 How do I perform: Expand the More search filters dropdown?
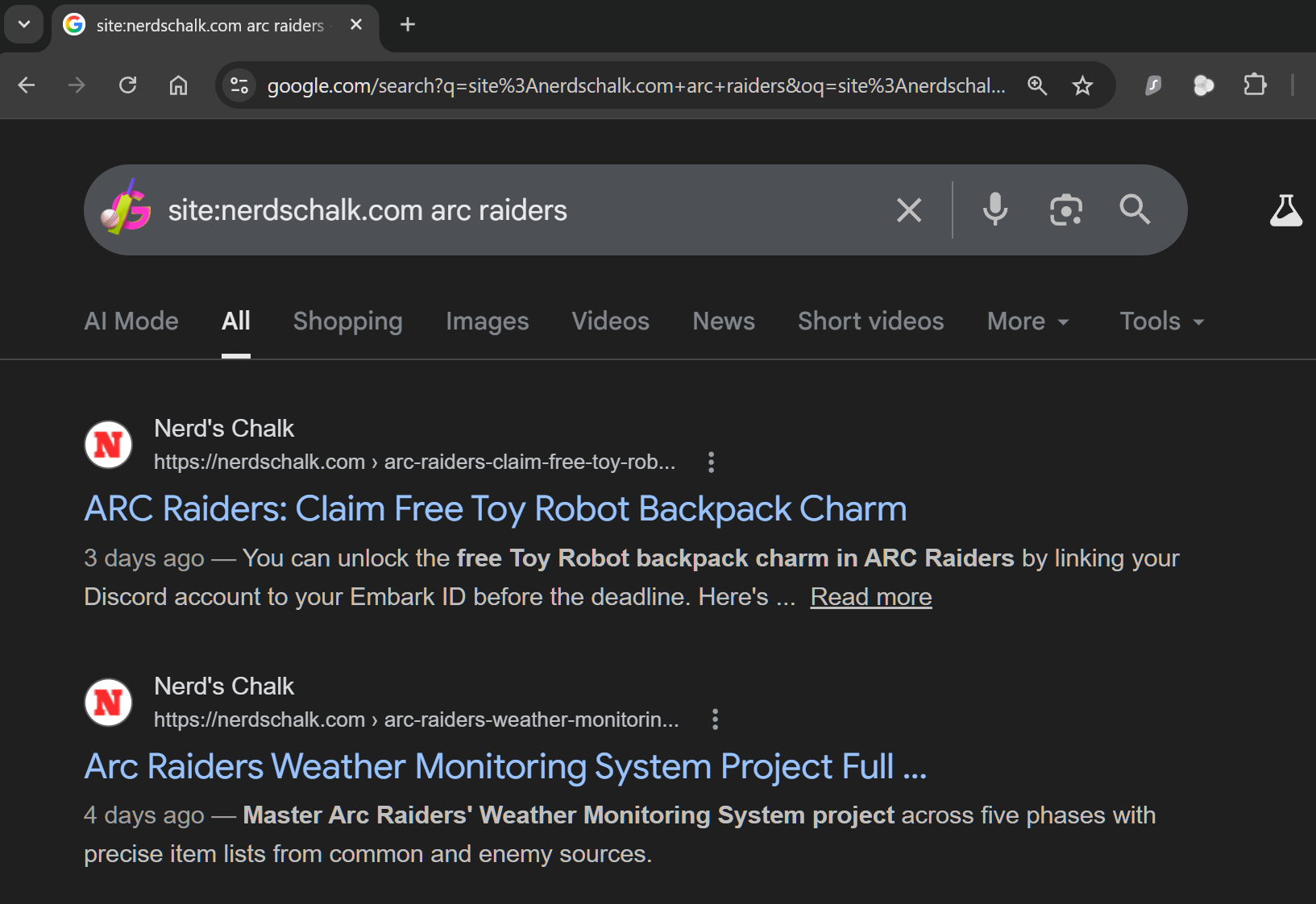coord(1027,321)
